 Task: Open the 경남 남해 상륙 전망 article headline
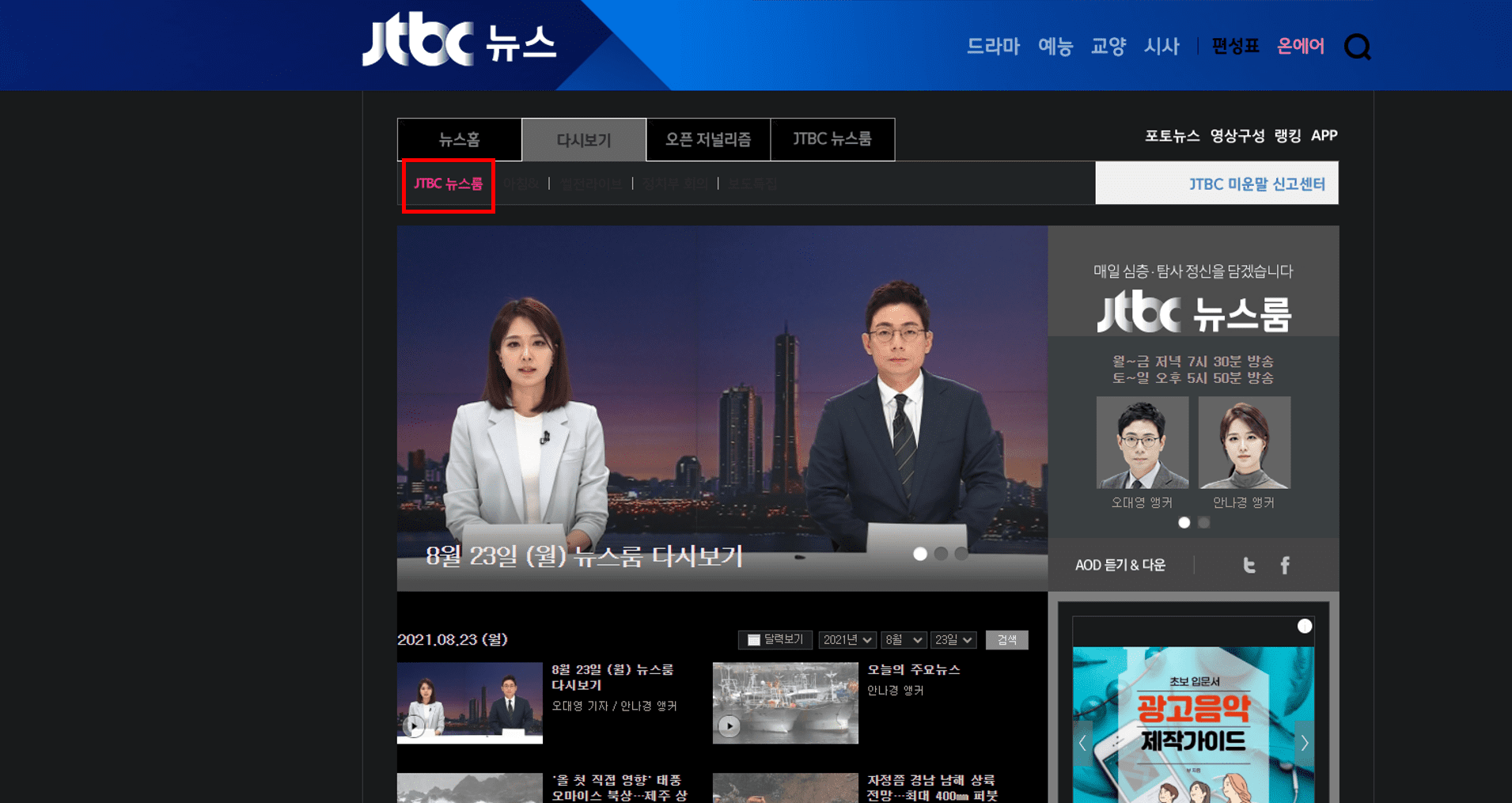coord(932,788)
